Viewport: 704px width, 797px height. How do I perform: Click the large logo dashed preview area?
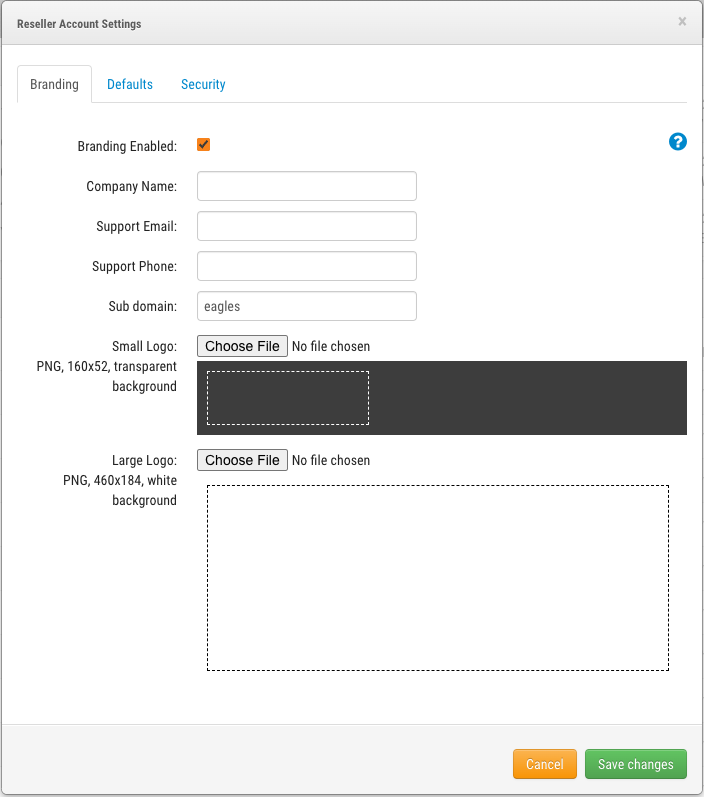tap(437, 577)
